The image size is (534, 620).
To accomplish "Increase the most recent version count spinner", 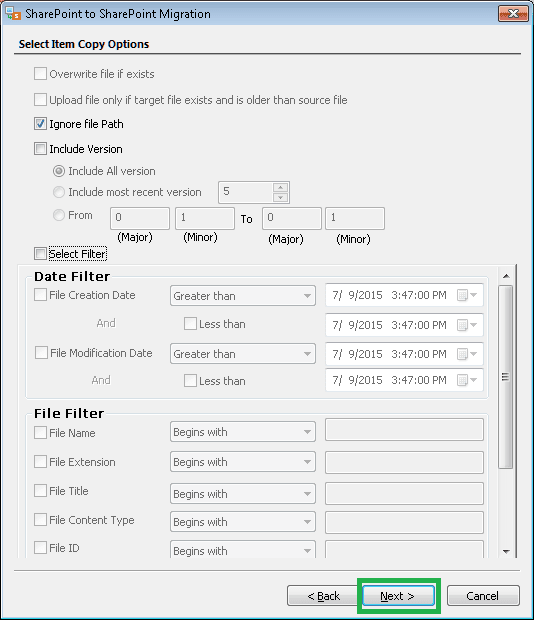I will click(280, 187).
